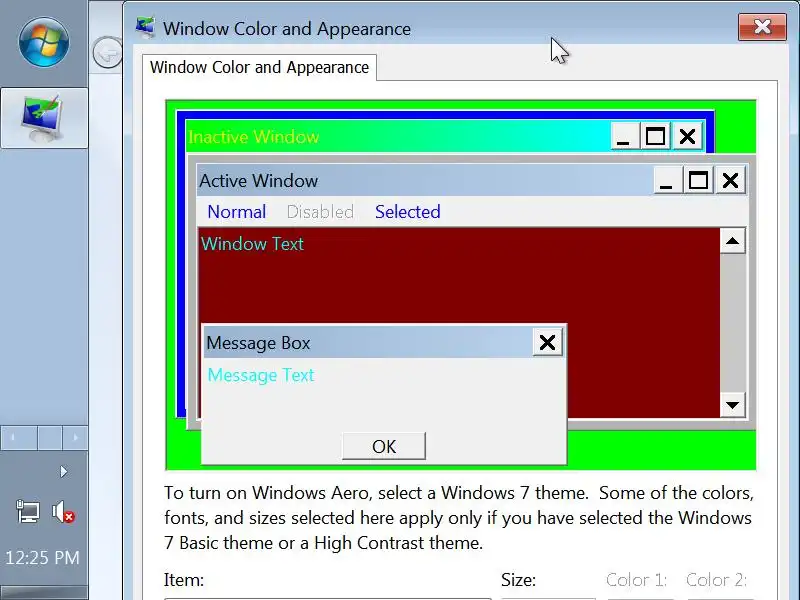The height and width of the screenshot is (600, 800).
Task: Click the network tray icon
Action: pyautogui.click(x=28, y=512)
